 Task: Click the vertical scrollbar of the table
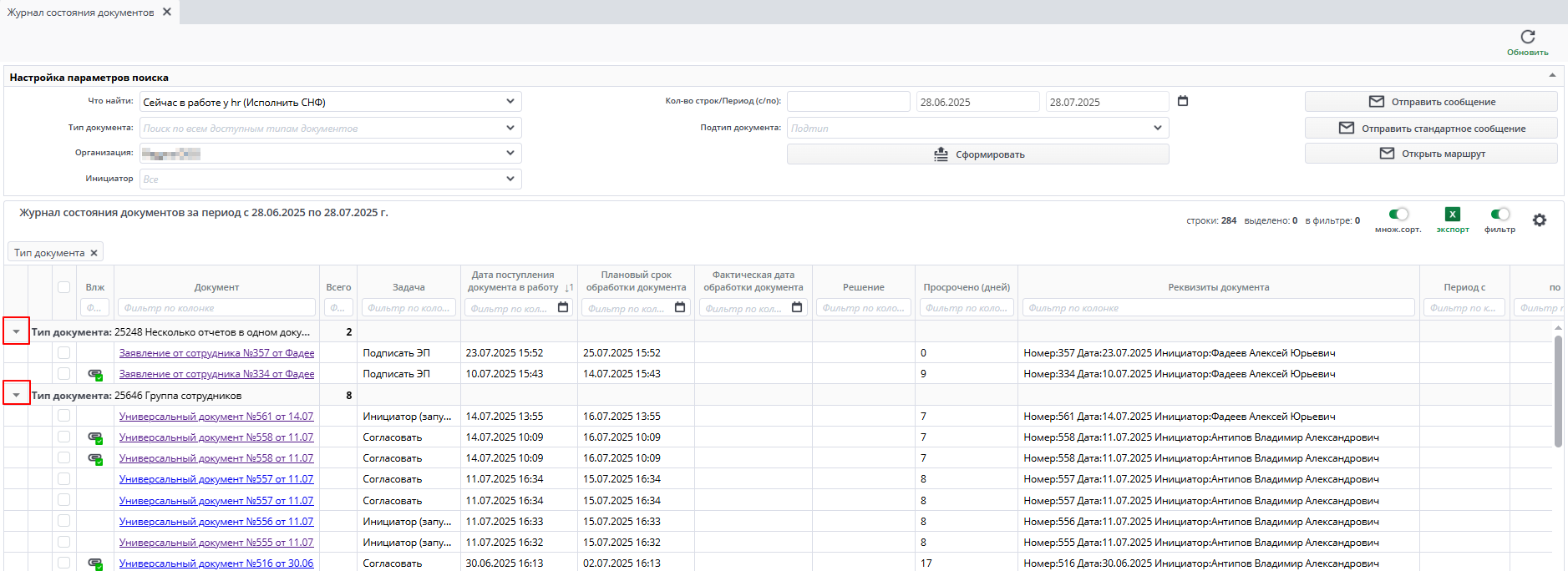click(1558, 391)
